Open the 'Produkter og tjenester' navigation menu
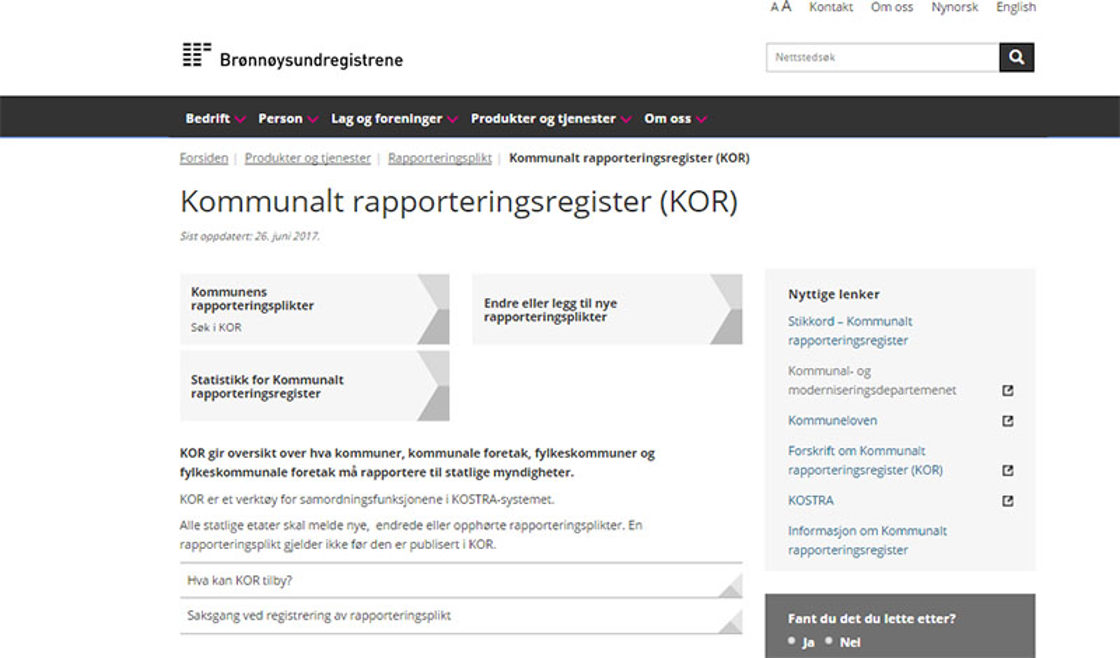Viewport: 1120px width, 658px height. [x=551, y=119]
